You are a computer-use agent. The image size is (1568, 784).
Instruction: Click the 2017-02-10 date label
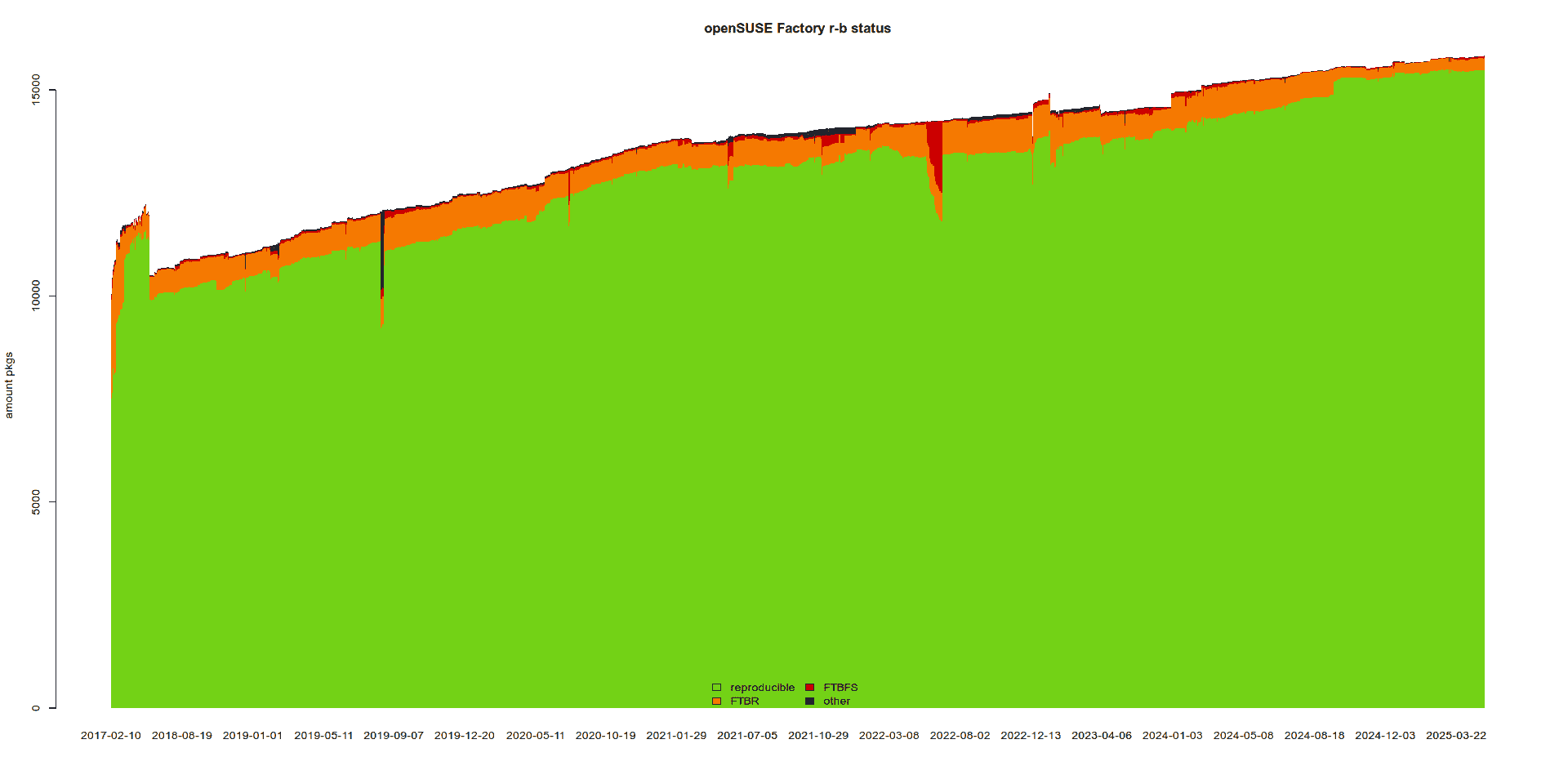coord(110,736)
